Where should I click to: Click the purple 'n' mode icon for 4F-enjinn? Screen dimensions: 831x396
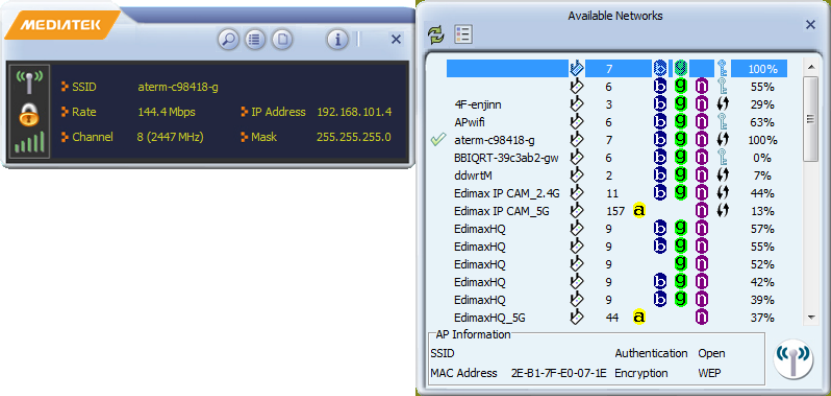702,104
